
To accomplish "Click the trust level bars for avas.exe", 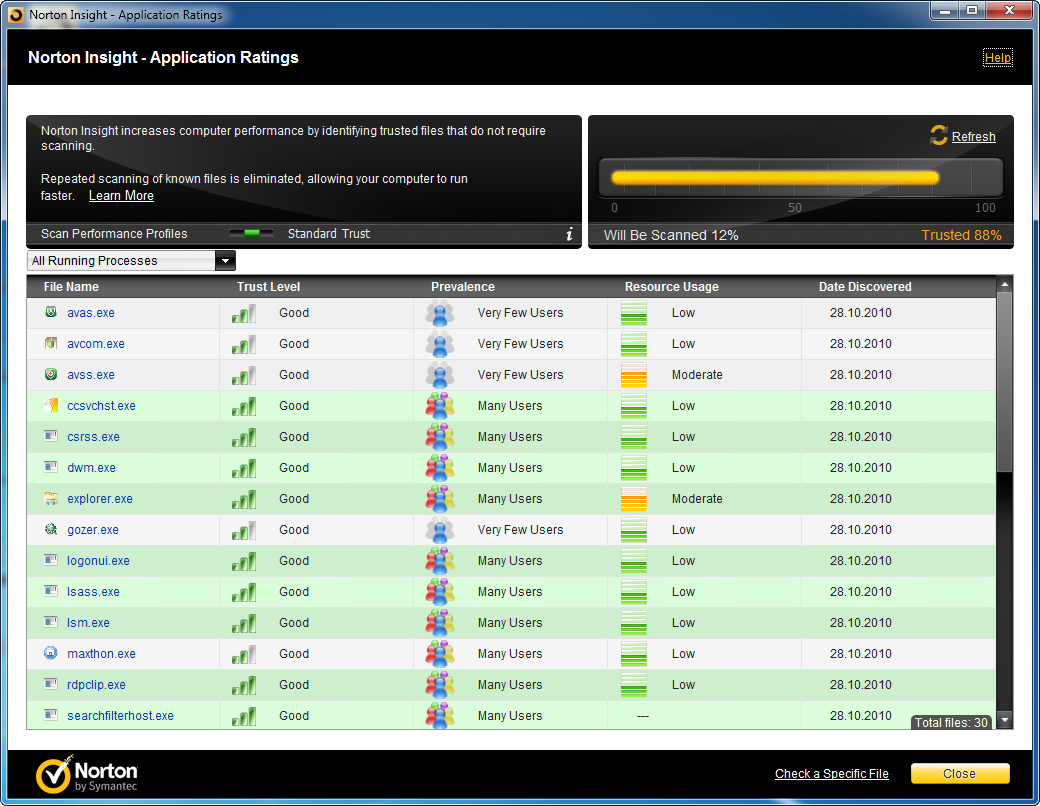I will (244, 313).
